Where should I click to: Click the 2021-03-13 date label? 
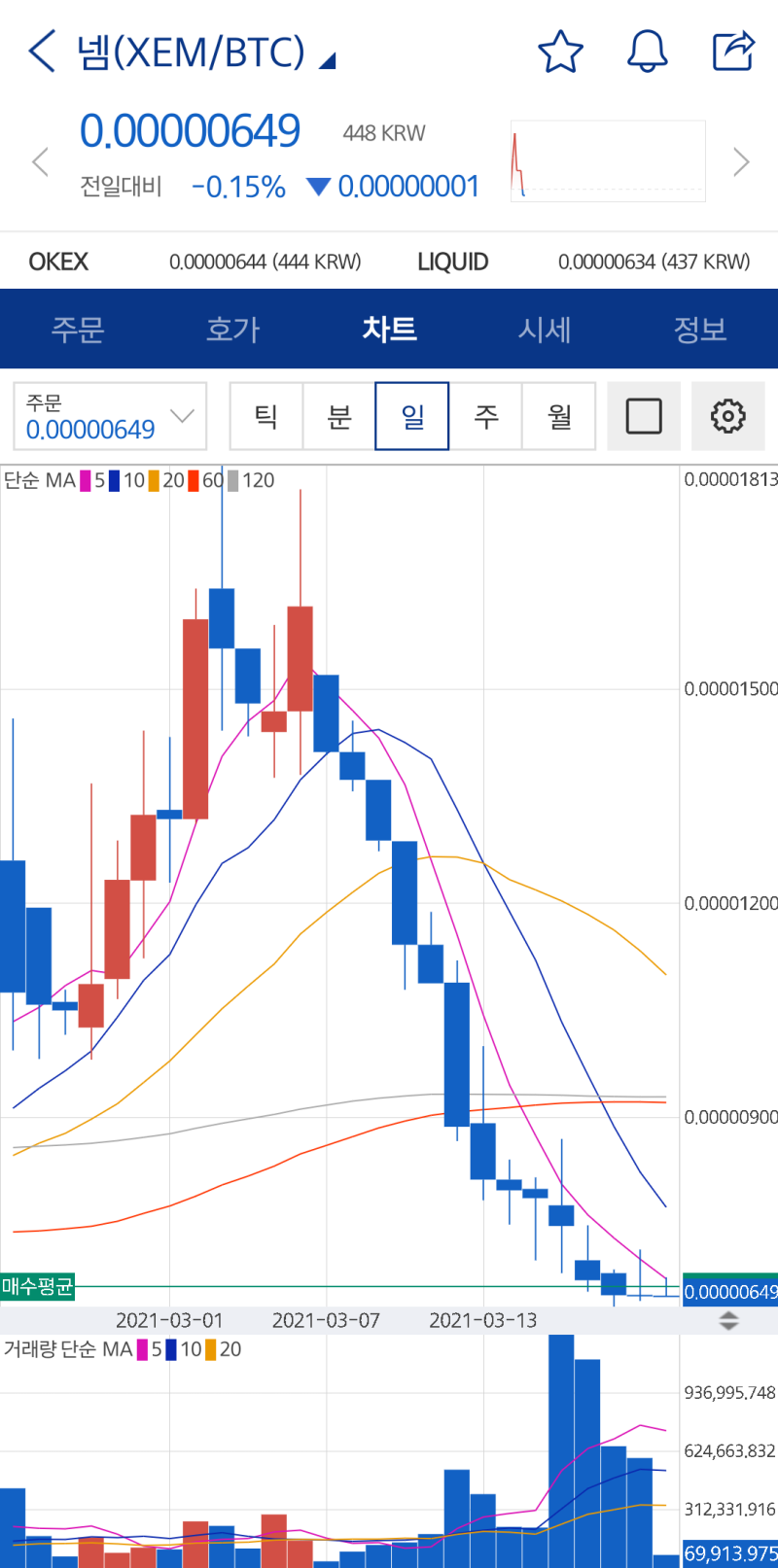(x=483, y=1320)
